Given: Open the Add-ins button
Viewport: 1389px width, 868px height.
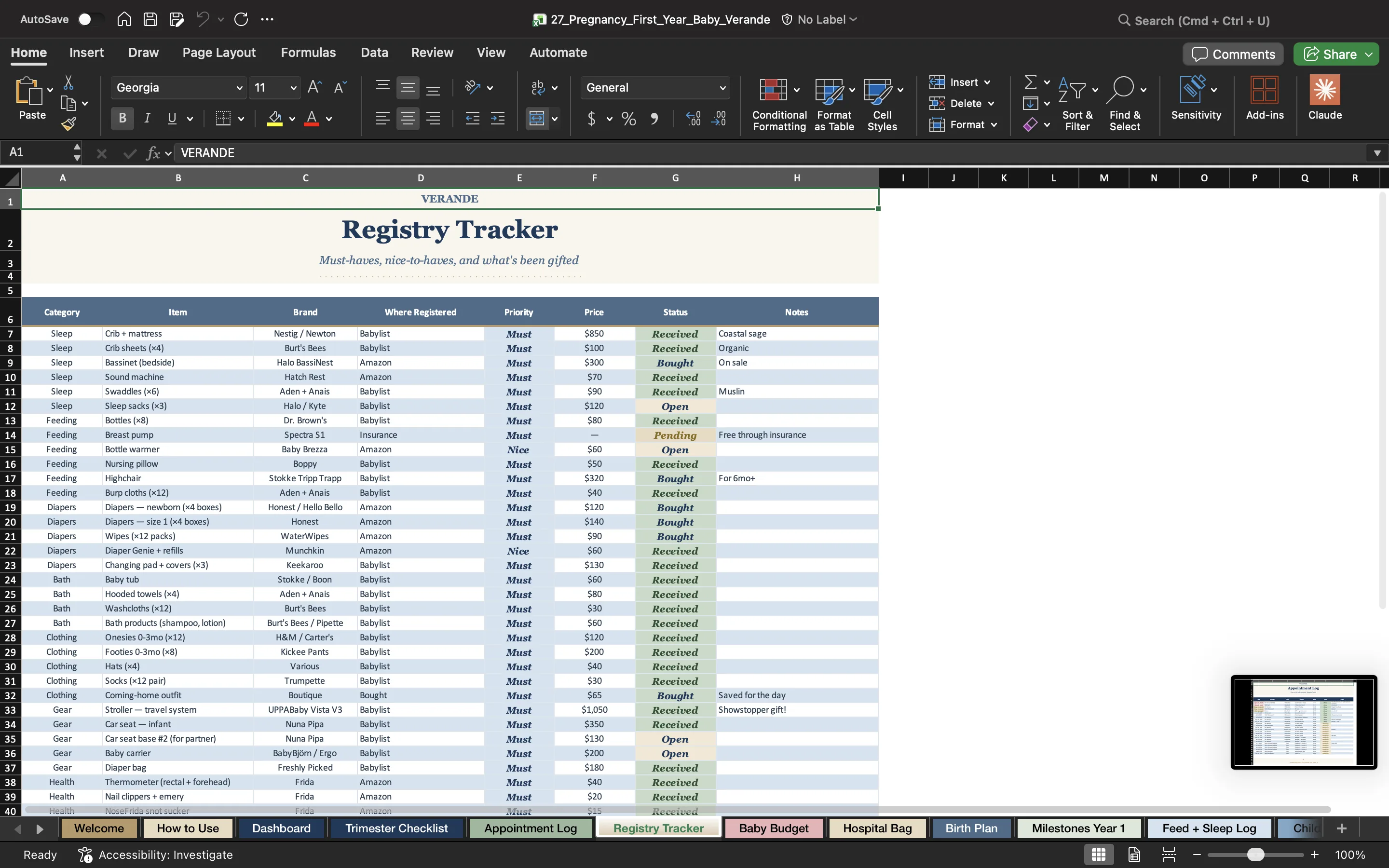Looking at the screenshot, I should pos(1265,97).
